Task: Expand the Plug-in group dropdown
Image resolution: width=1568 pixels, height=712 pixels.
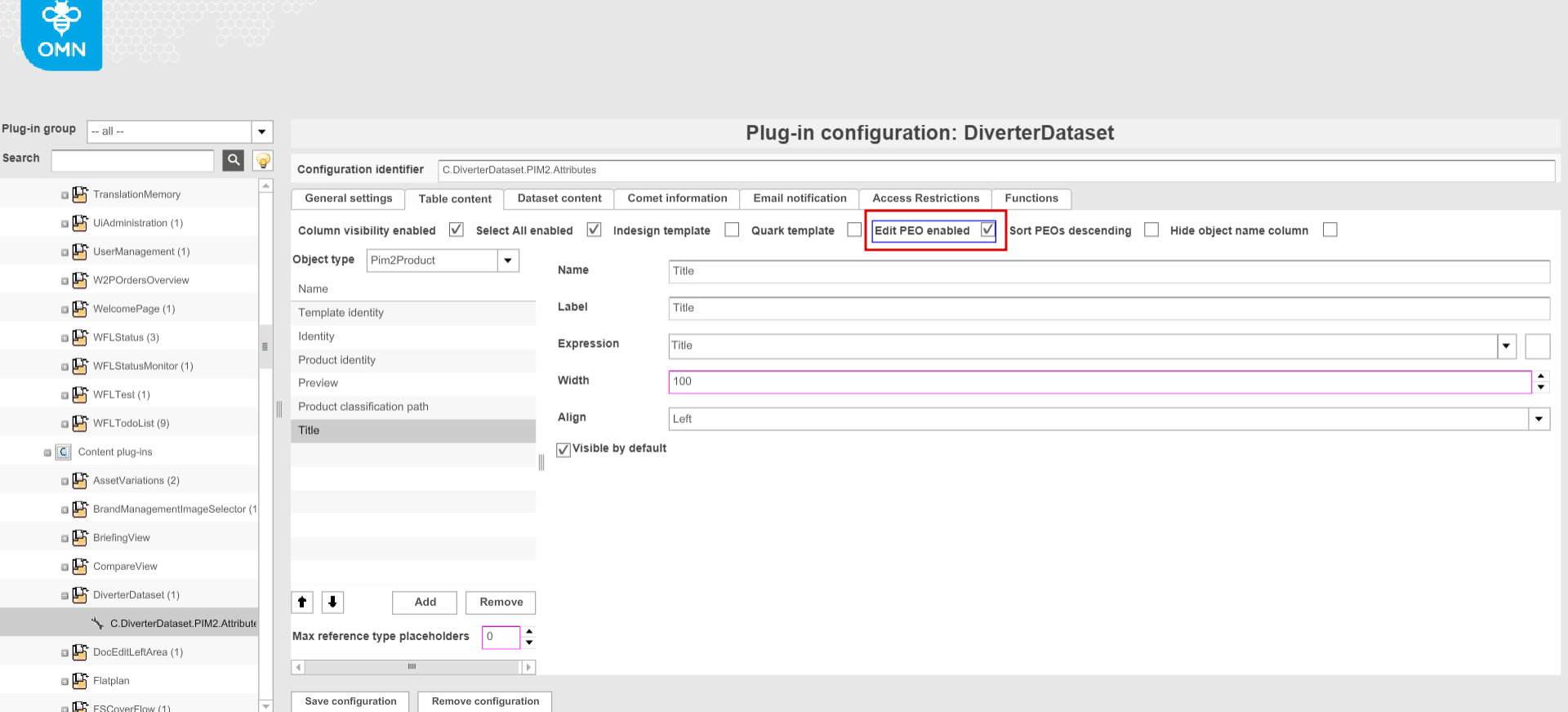Action: click(x=261, y=131)
